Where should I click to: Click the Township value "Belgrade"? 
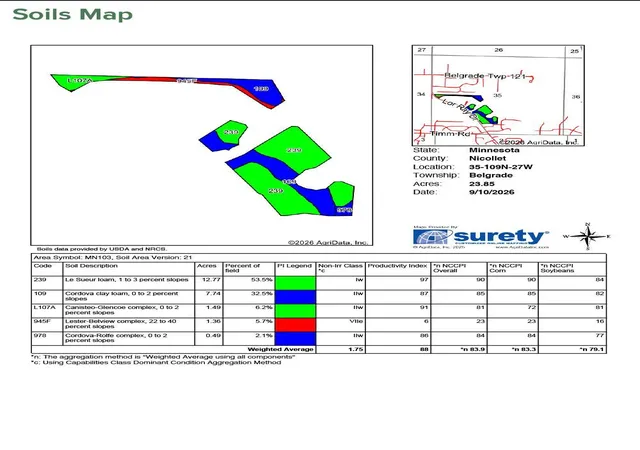click(x=491, y=175)
